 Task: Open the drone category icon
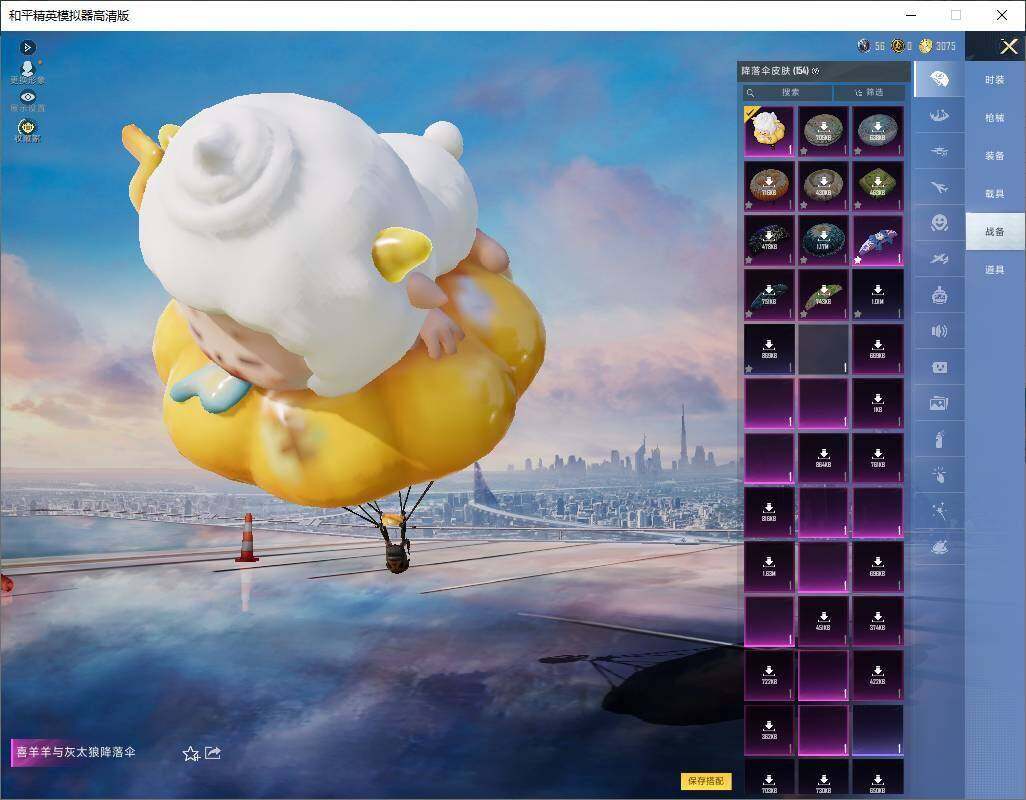(x=939, y=152)
